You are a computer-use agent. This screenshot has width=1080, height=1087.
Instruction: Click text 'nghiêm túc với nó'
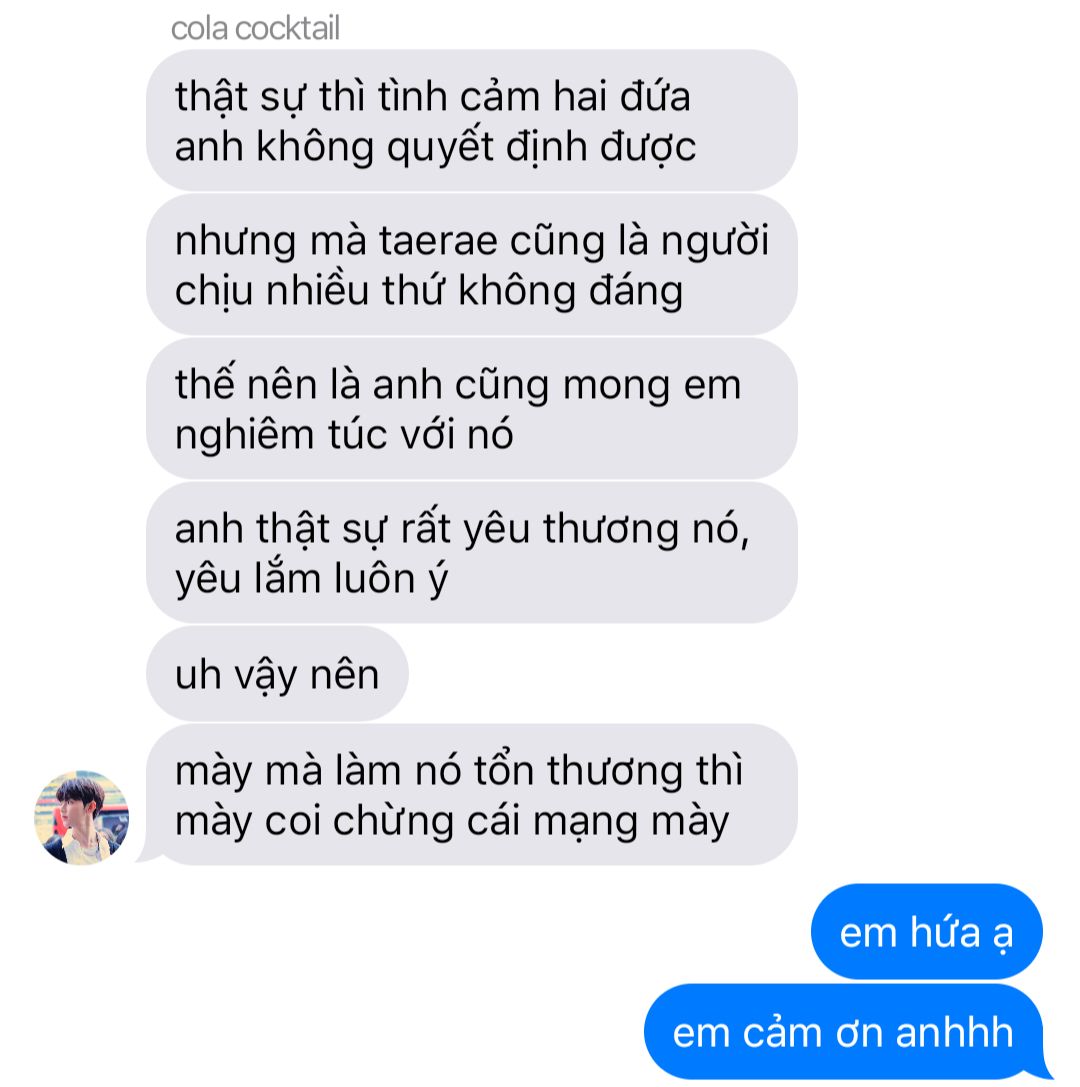coord(344,435)
